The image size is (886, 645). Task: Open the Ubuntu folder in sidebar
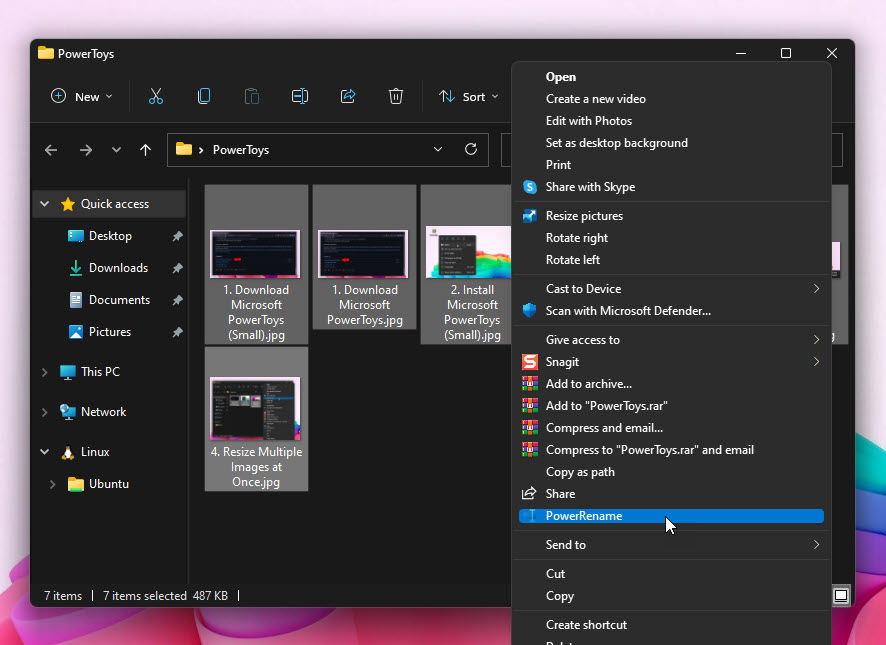pos(108,484)
